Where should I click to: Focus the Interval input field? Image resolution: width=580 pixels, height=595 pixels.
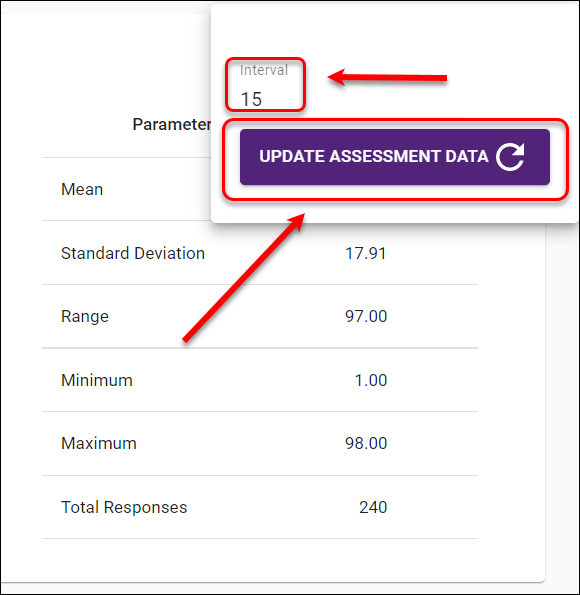(265, 85)
